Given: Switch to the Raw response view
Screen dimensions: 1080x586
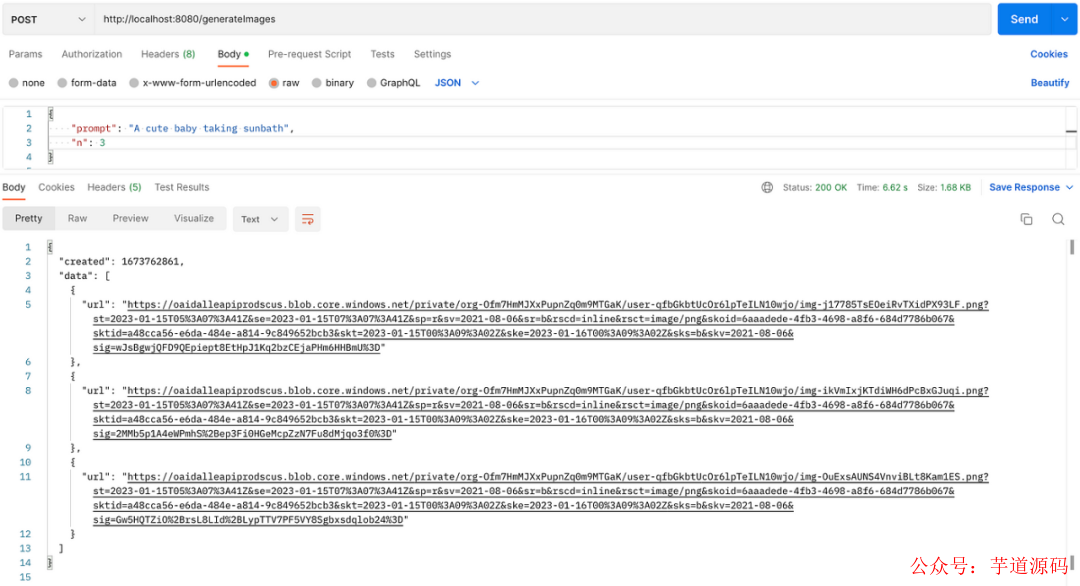Looking at the screenshot, I should click(77, 218).
